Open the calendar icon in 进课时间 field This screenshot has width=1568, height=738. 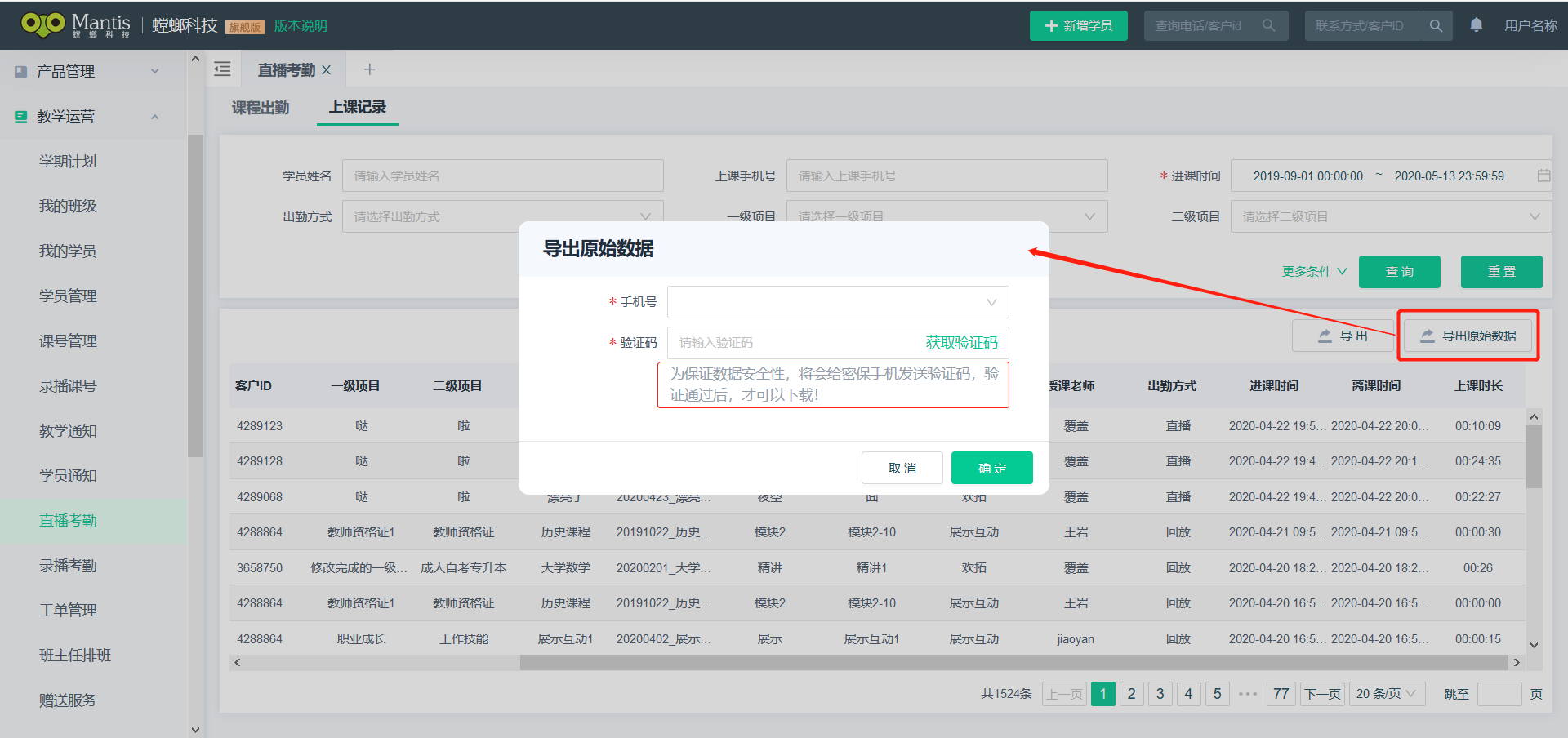pos(1543,176)
